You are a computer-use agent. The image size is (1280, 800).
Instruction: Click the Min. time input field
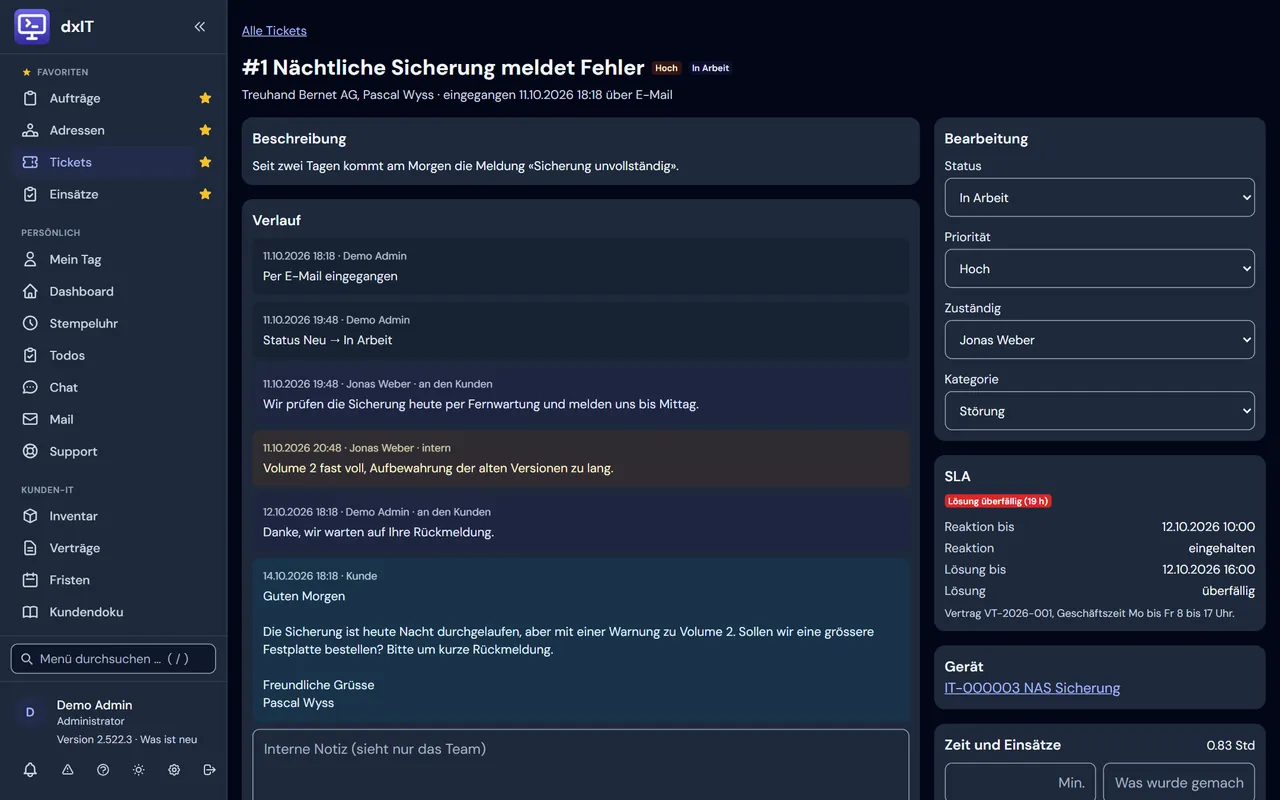point(1020,782)
